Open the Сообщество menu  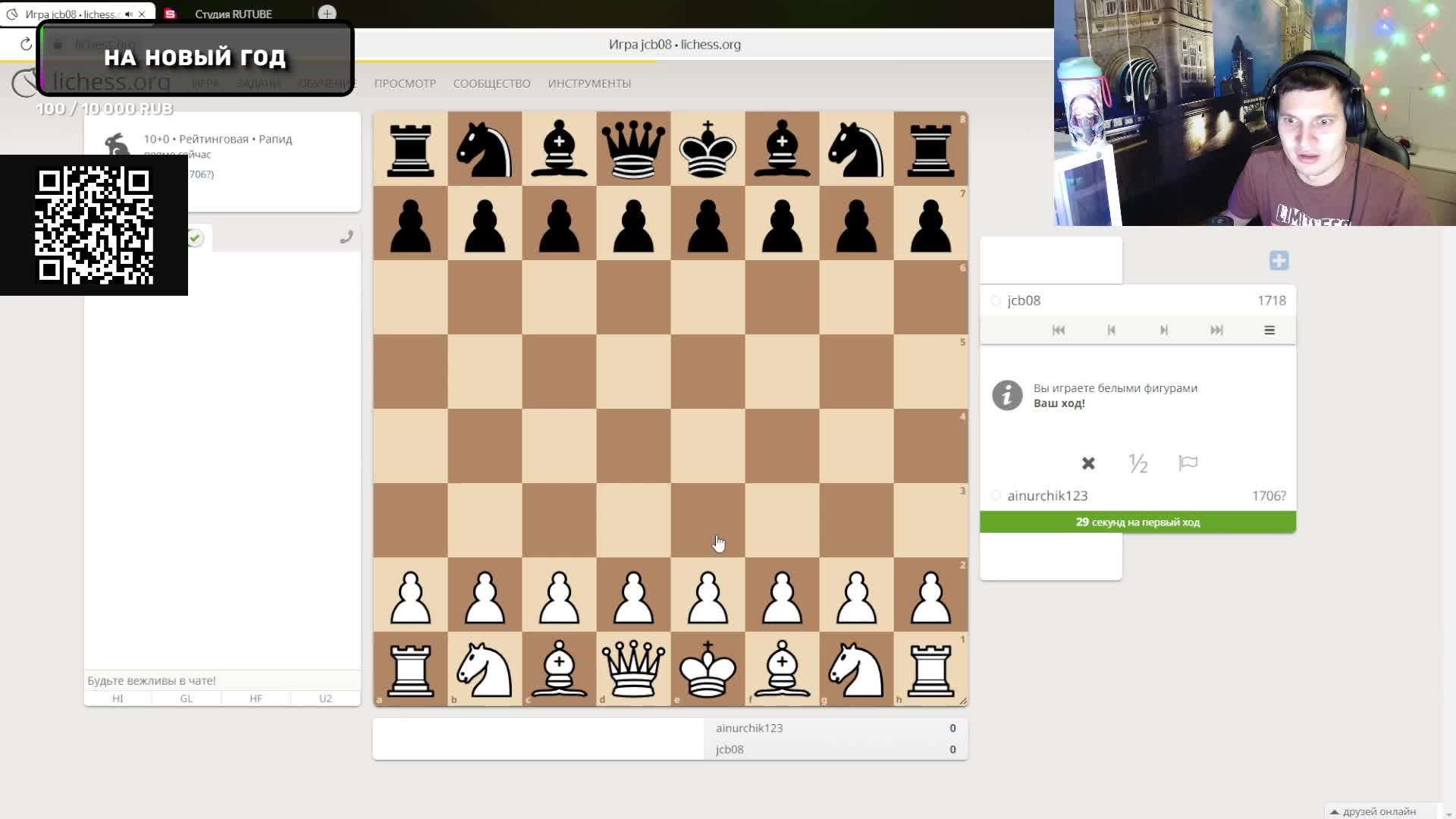pyautogui.click(x=491, y=83)
